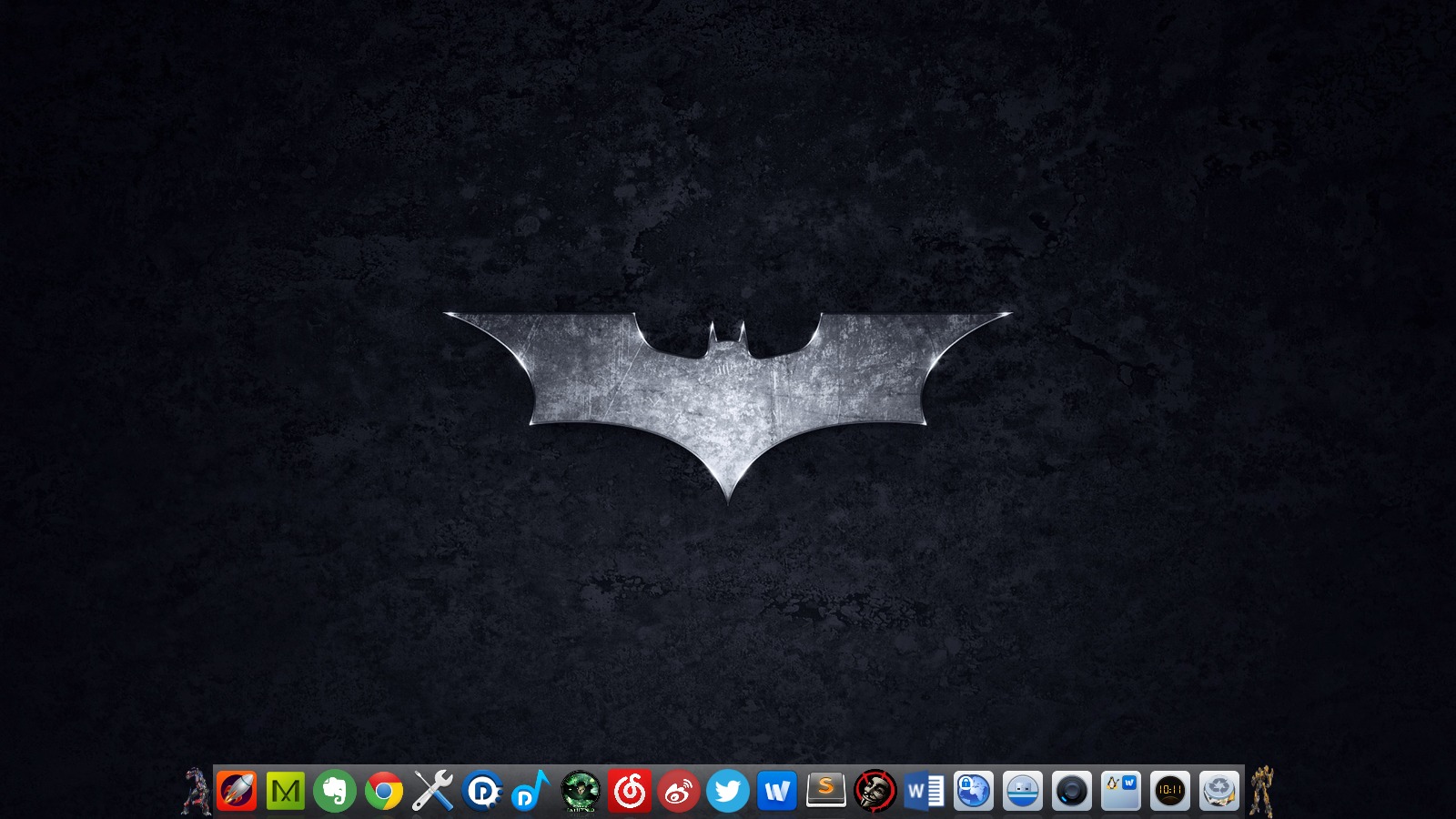Open the wrench and screwdriver tools icon

point(433,791)
